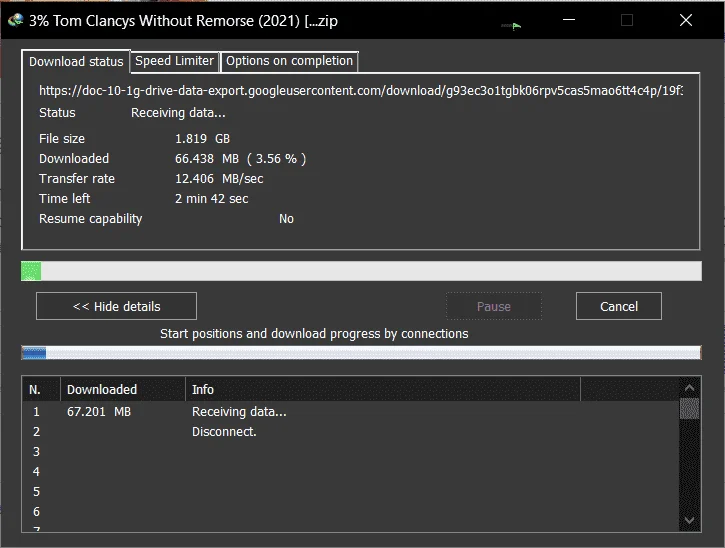Click the Info column header
The image size is (725, 548).
383,389
